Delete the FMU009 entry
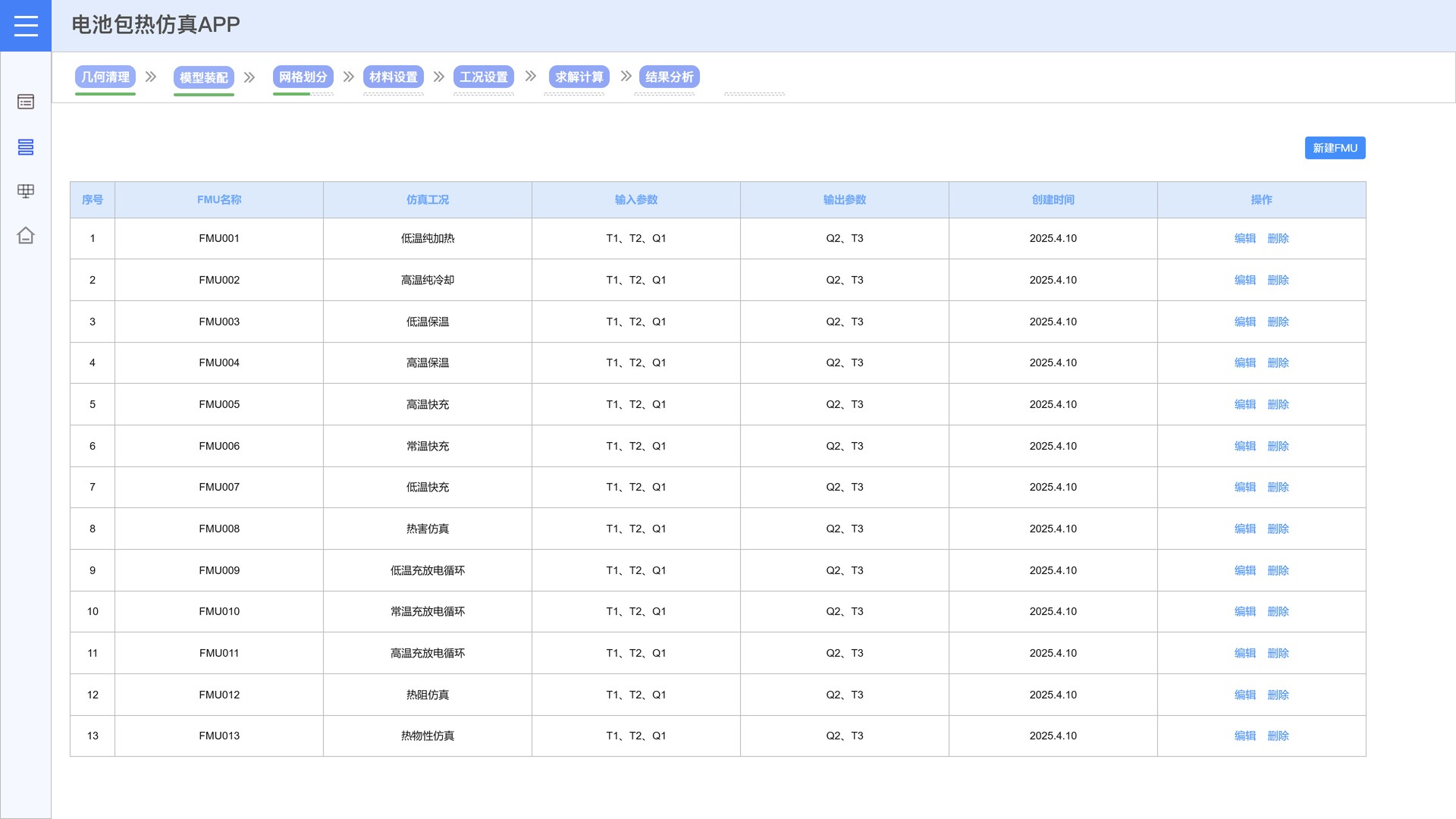The height and width of the screenshot is (819, 1456). 1279,571
